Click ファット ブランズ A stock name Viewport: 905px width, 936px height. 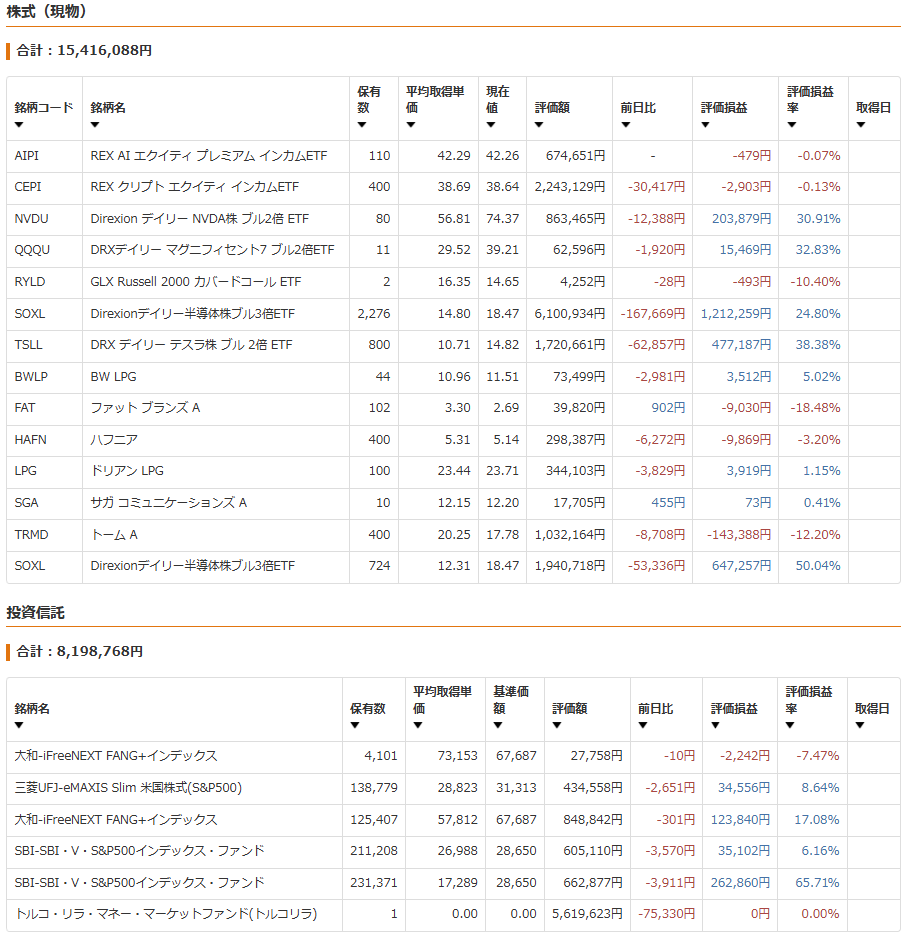(x=144, y=408)
